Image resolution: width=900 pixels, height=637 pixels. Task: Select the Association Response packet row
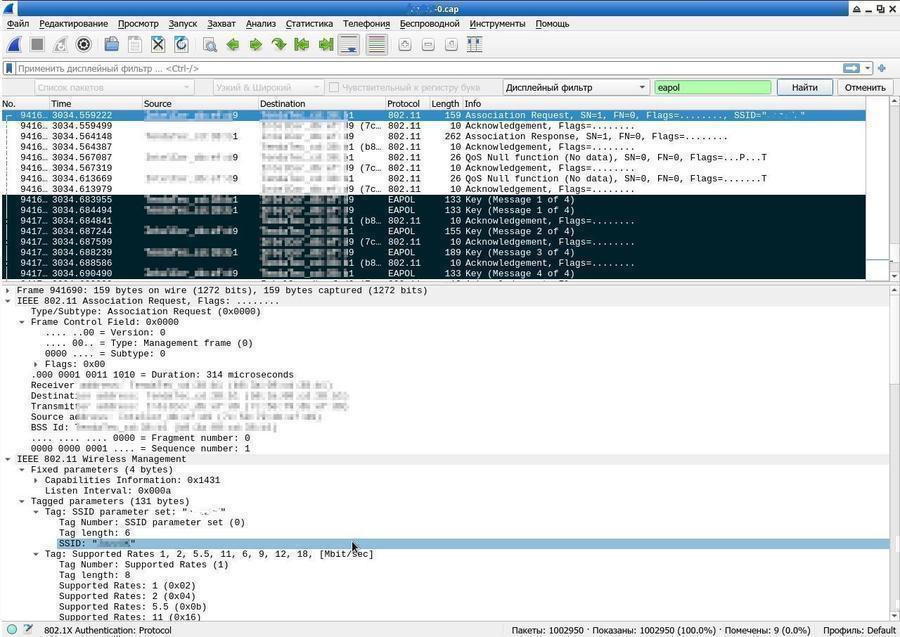point(433,137)
